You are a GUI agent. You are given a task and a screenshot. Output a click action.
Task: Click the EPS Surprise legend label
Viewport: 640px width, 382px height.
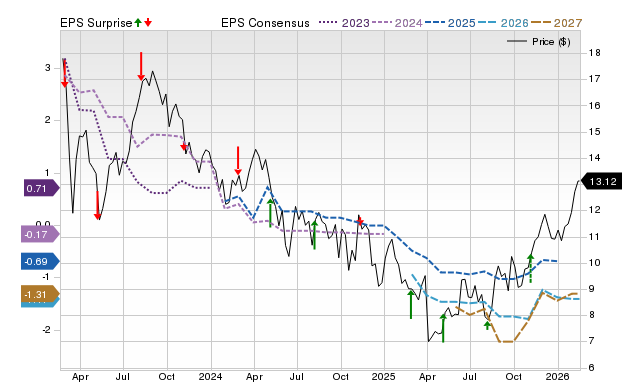coord(96,23)
